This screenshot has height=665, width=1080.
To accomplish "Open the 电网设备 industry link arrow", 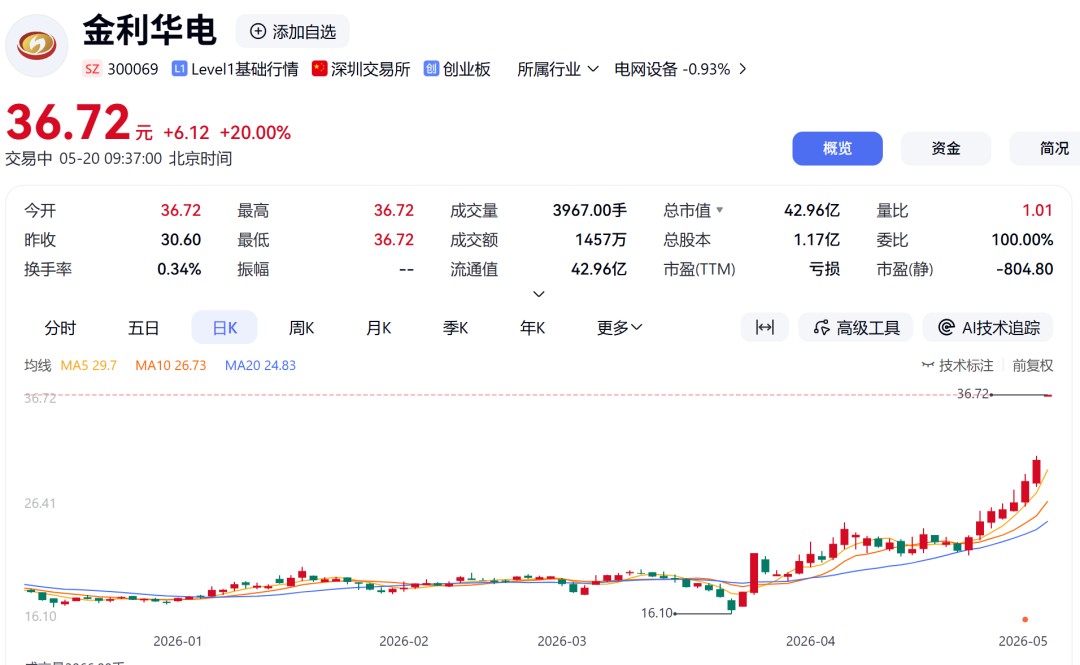I will [x=742, y=69].
